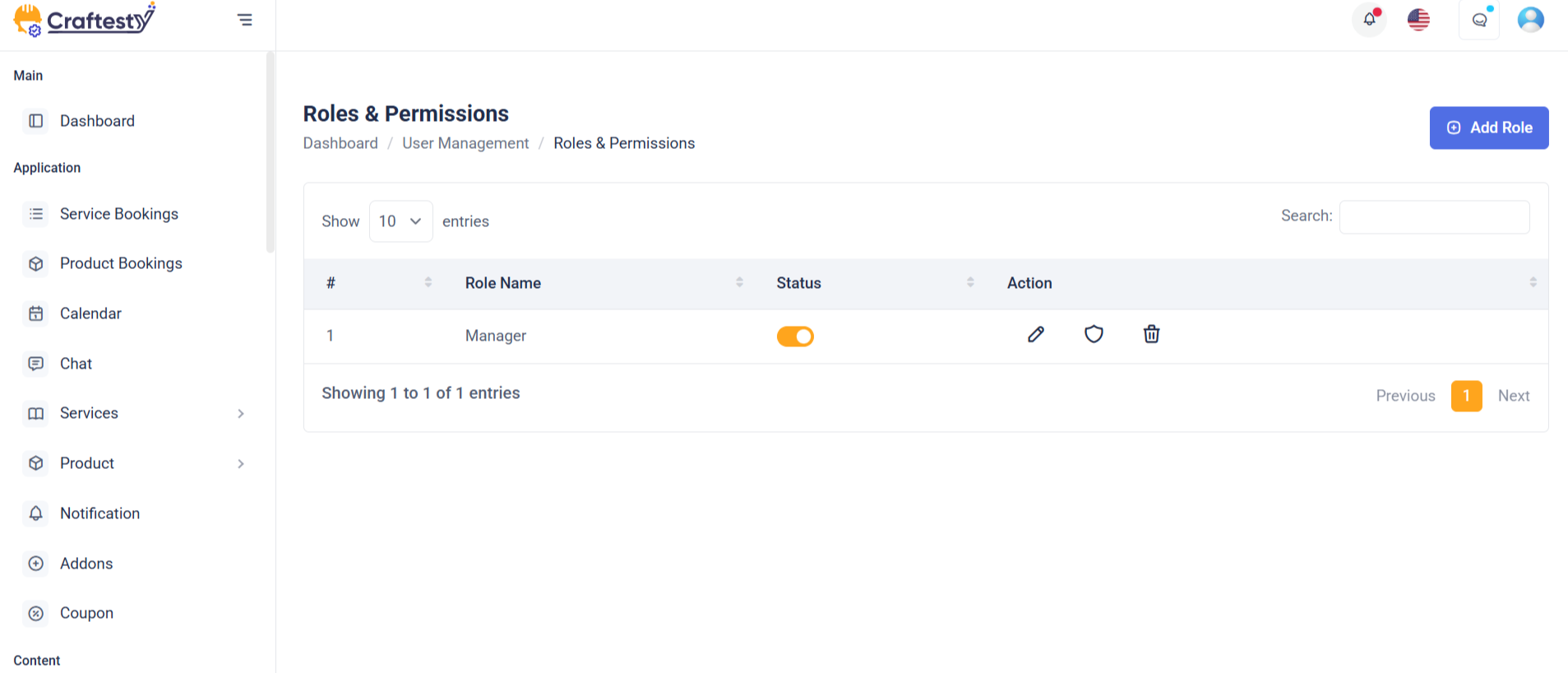Open Coupon menu item

tap(86, 613)
